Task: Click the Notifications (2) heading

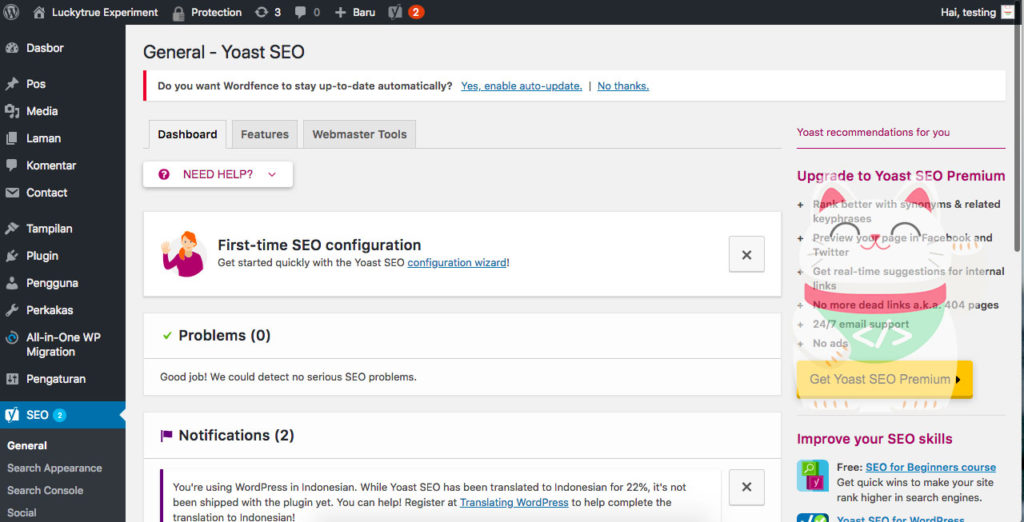Action: [x=236, y=436]
